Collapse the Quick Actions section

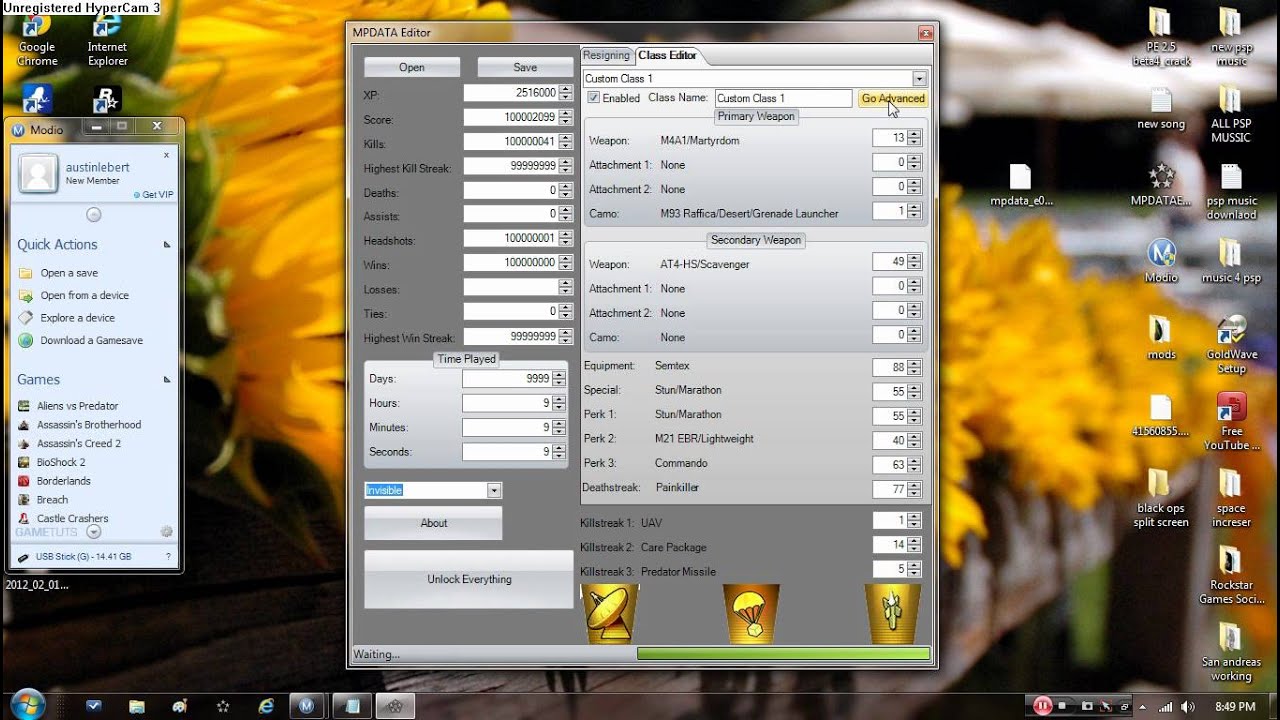pos(167,245)
